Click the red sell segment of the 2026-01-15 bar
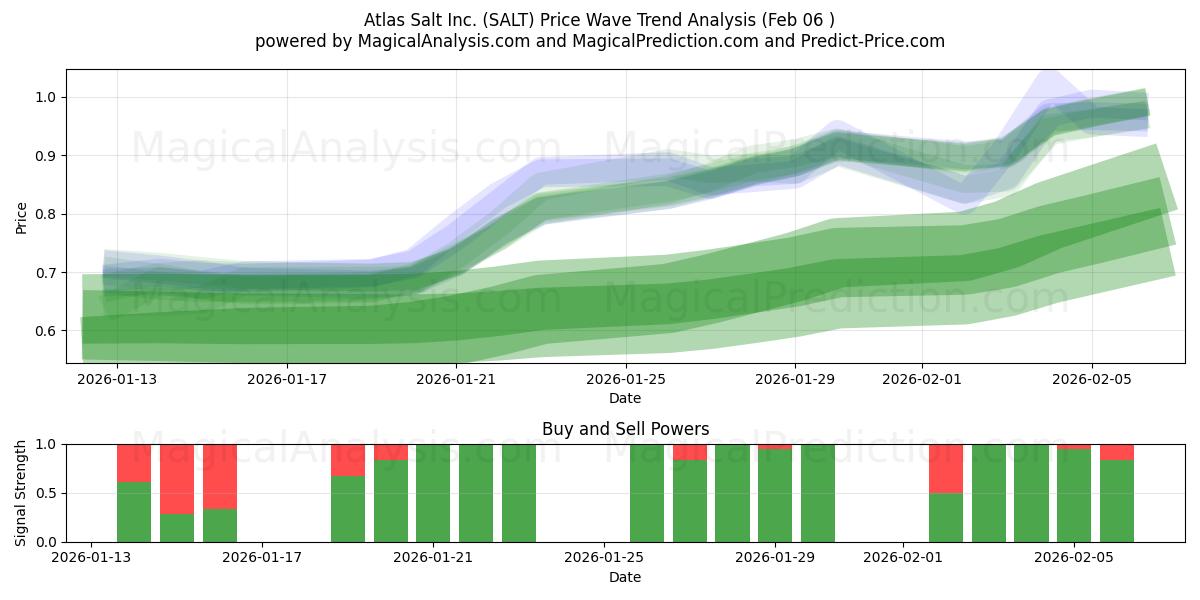 (177, 479)
